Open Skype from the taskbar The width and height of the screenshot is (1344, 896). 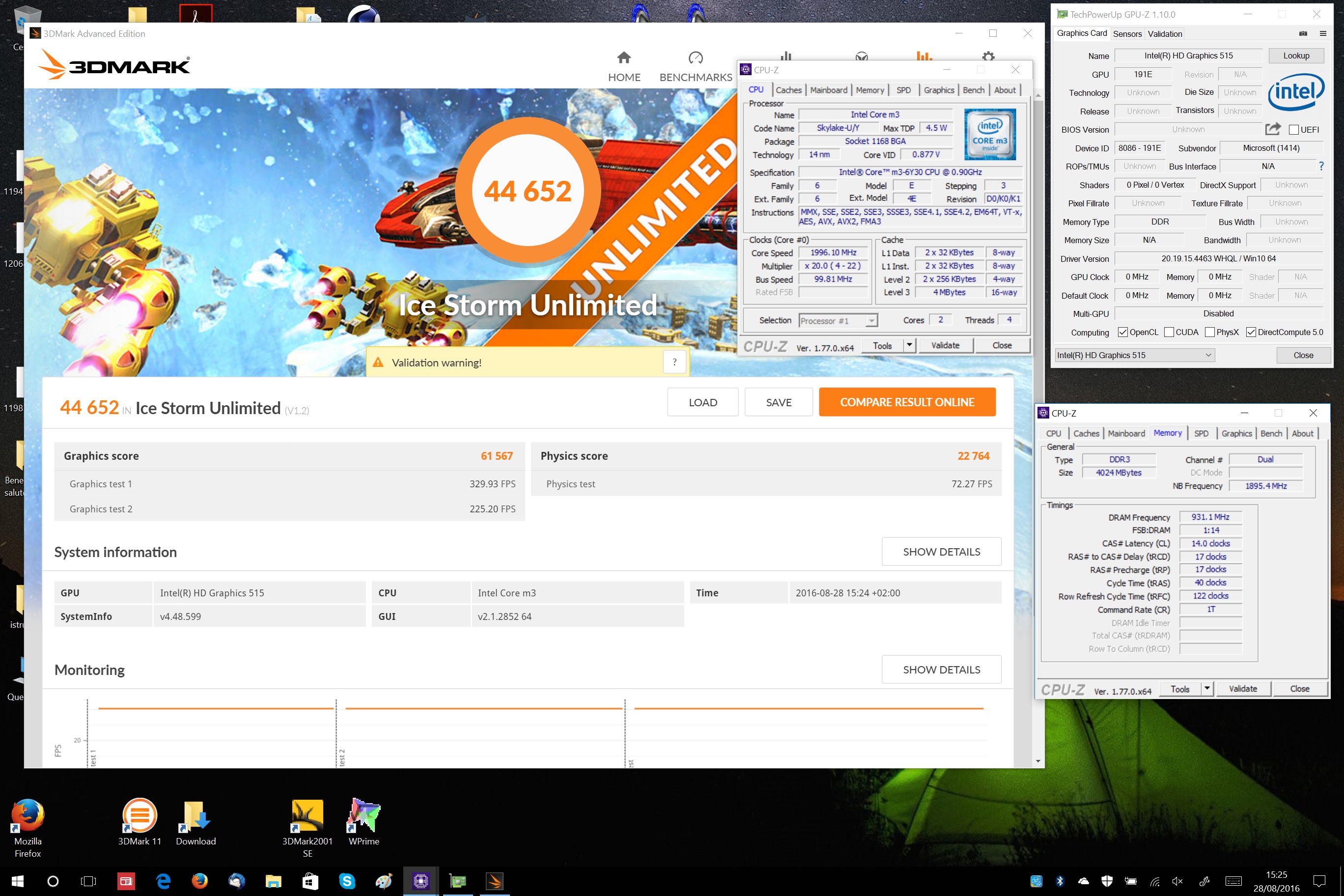tap(347, 881)
